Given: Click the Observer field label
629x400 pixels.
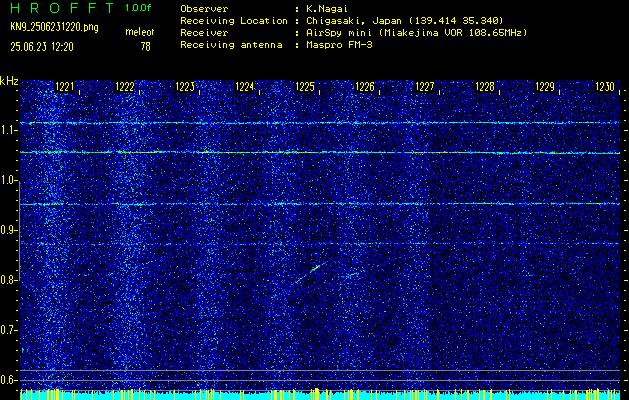Looking at the screenshot, I should [204, 9].
